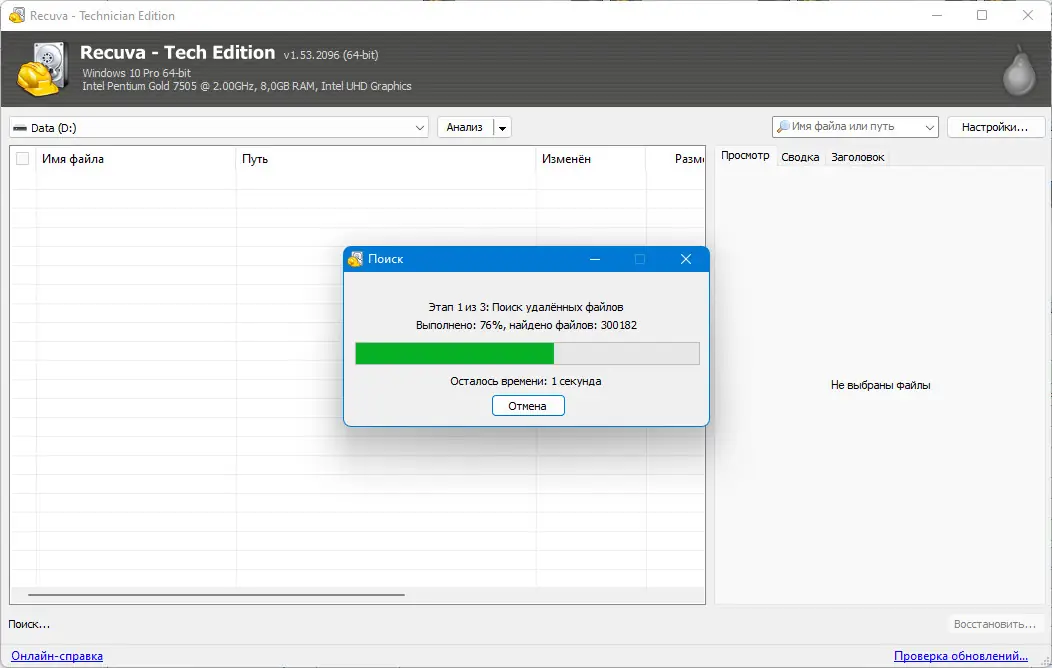
Task: Click the "Выполнено: 76%" status line
Action: tap(527, 325)
